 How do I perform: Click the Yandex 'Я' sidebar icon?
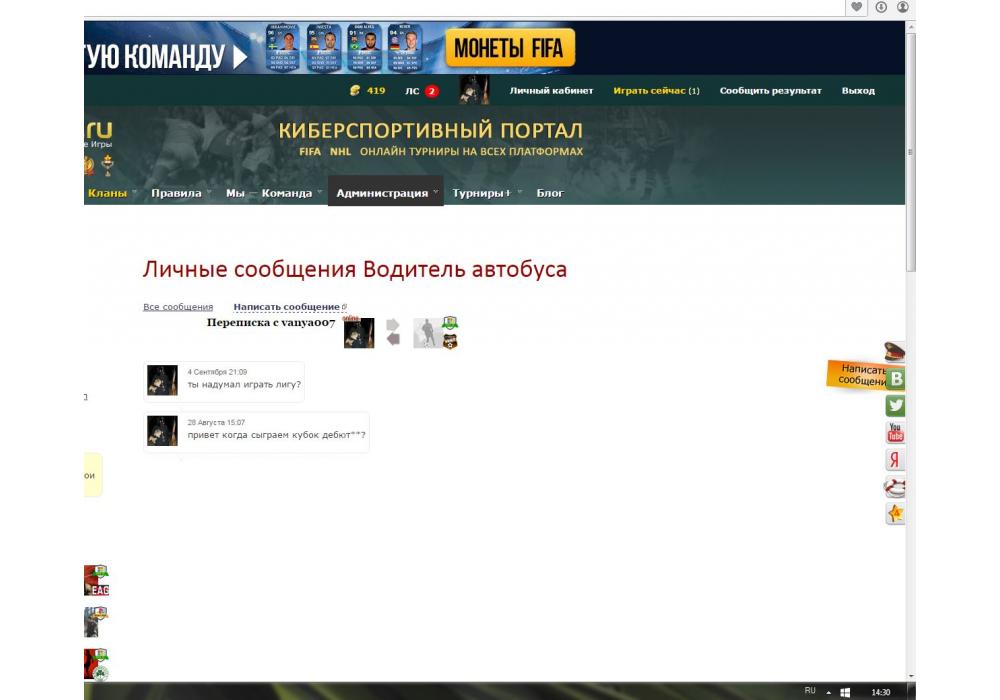tap(895, 460)
